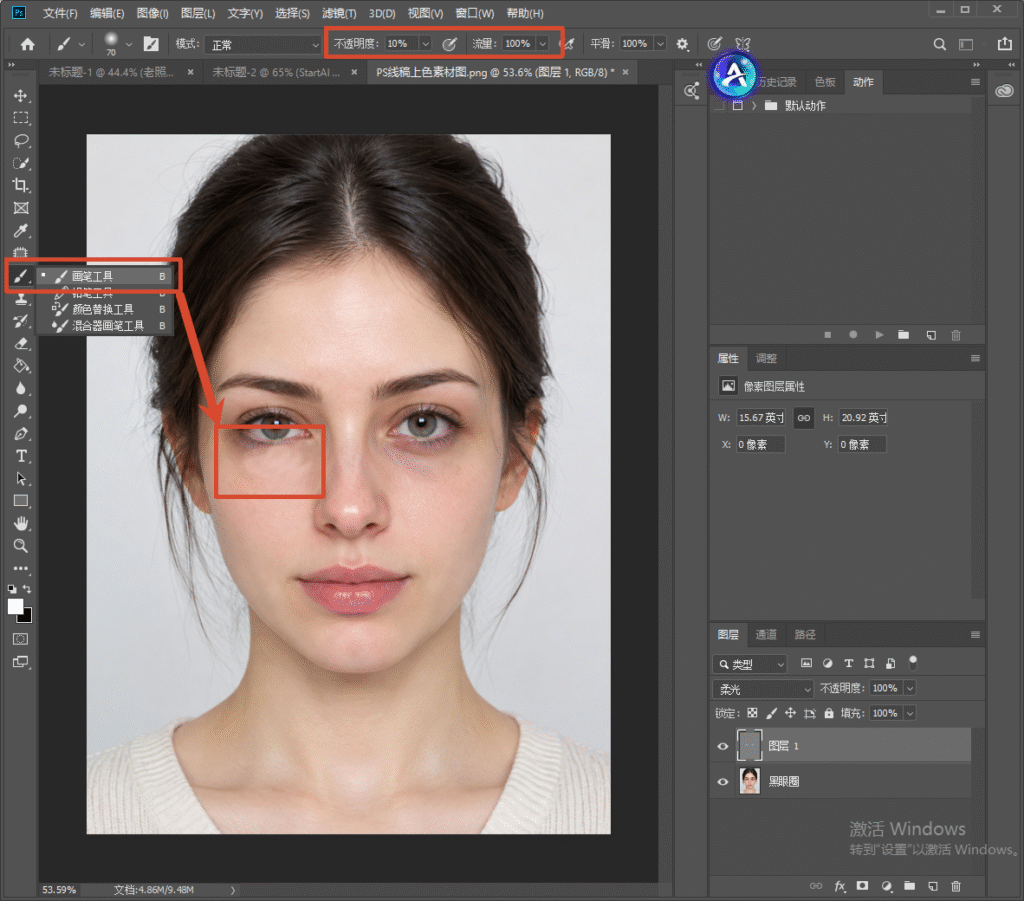Toggle lock all padlock icon

(829, 713)
